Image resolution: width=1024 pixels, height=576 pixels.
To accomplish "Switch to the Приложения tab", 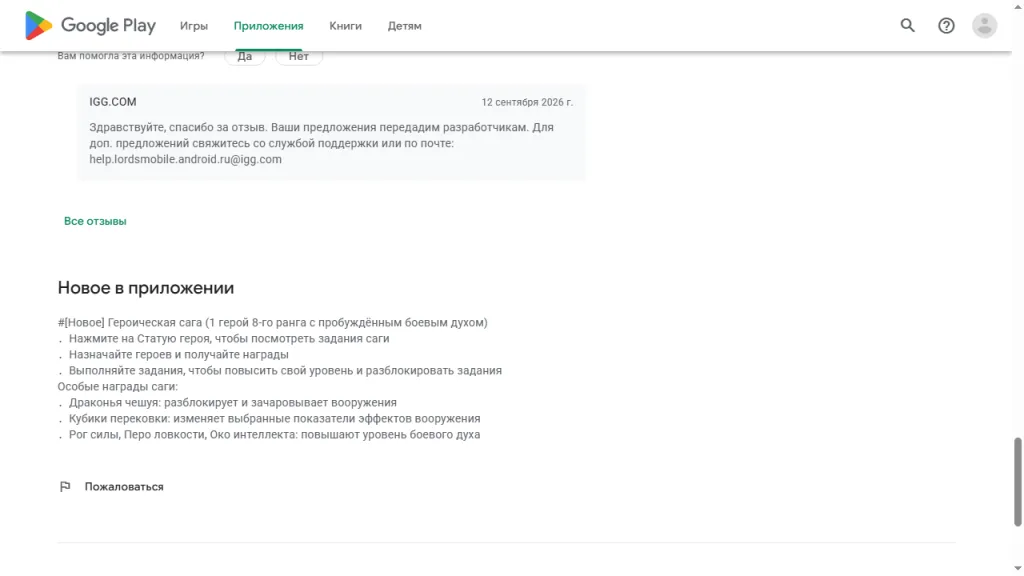I will (x=268, y=26).
